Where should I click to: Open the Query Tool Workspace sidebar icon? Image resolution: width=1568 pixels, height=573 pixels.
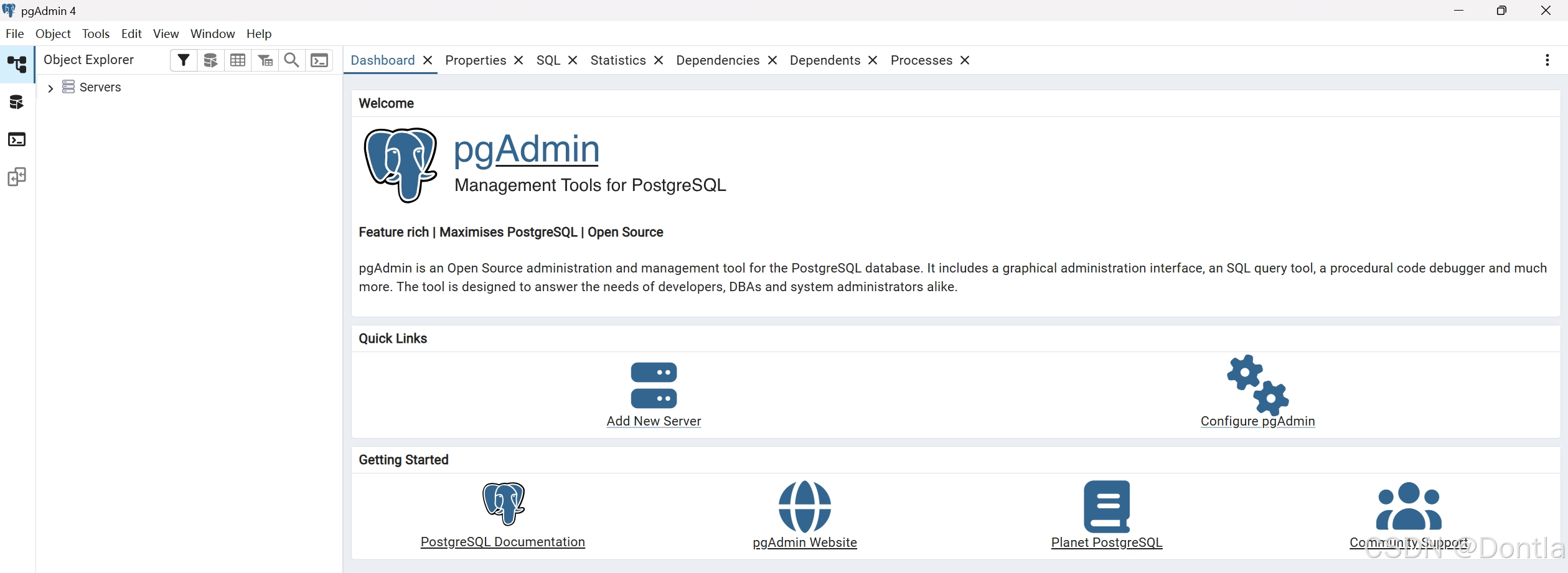tap(17, 101)
